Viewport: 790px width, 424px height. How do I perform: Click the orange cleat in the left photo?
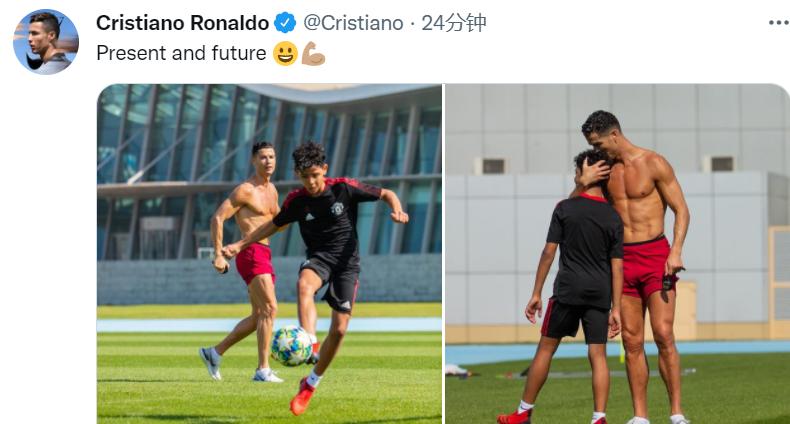click(x=302, y=396)
